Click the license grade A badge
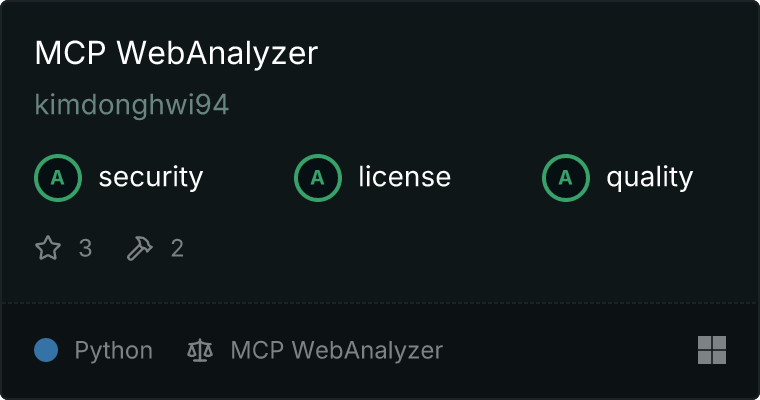760x400 pixels. (x=317, y=178)
